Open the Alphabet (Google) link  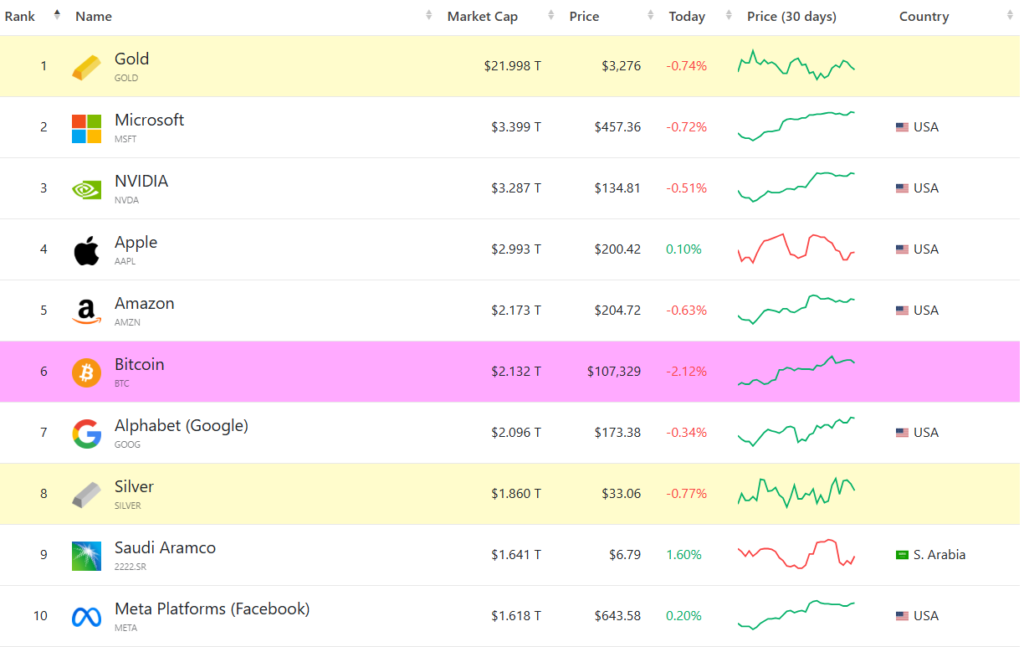coord(181,426)
